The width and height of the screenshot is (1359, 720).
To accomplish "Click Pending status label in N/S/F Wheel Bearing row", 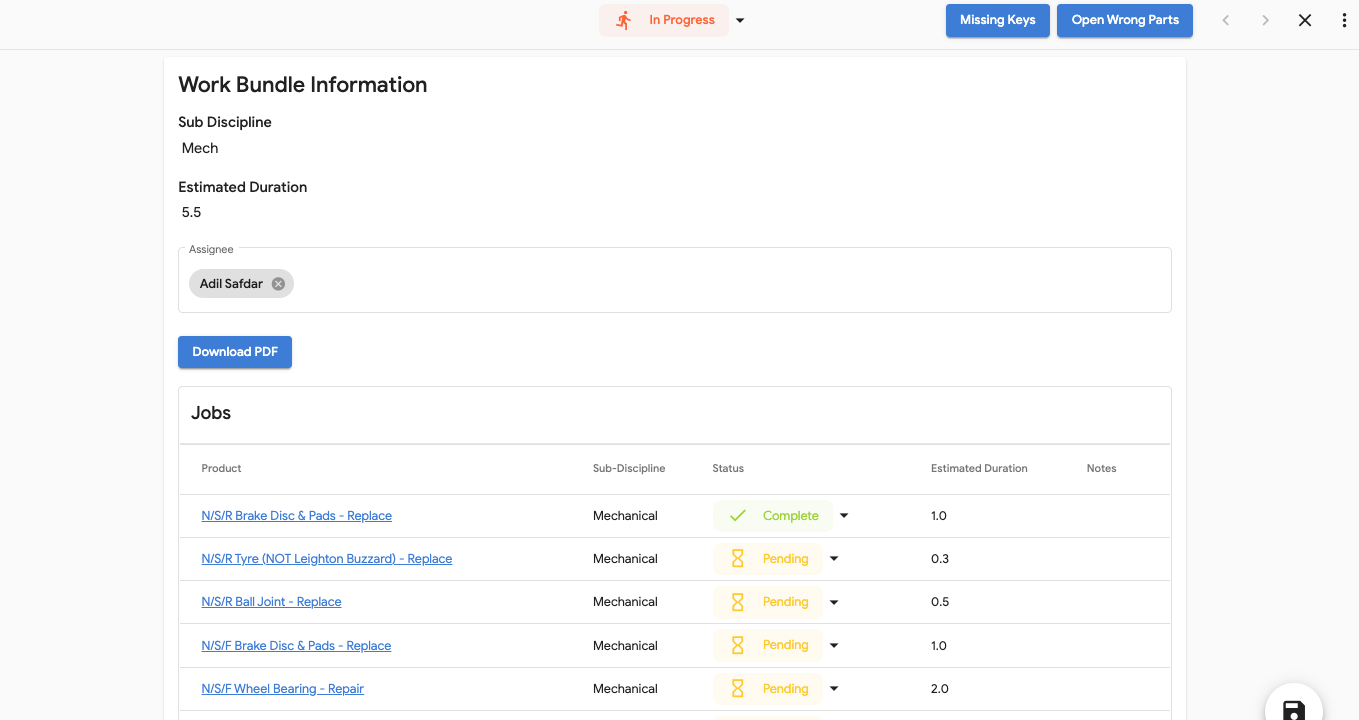I will pos(786,689).
